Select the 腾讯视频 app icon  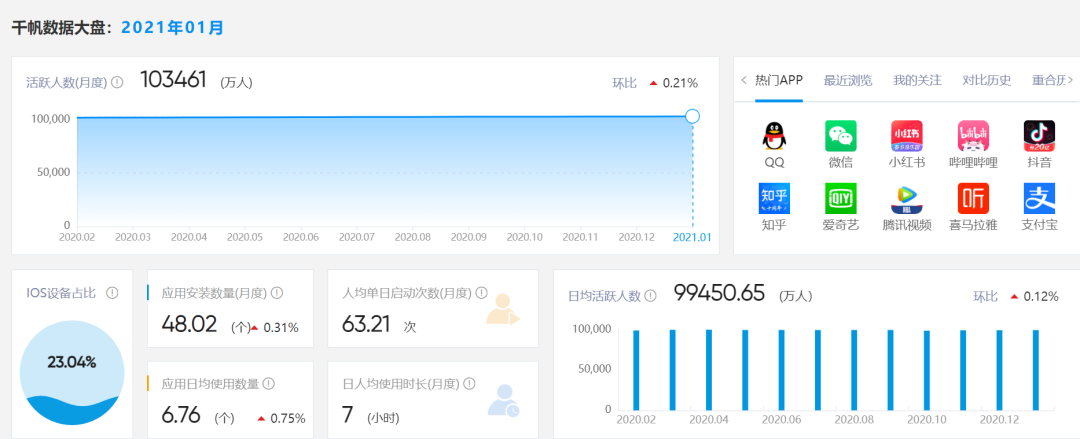coord(906,199)
